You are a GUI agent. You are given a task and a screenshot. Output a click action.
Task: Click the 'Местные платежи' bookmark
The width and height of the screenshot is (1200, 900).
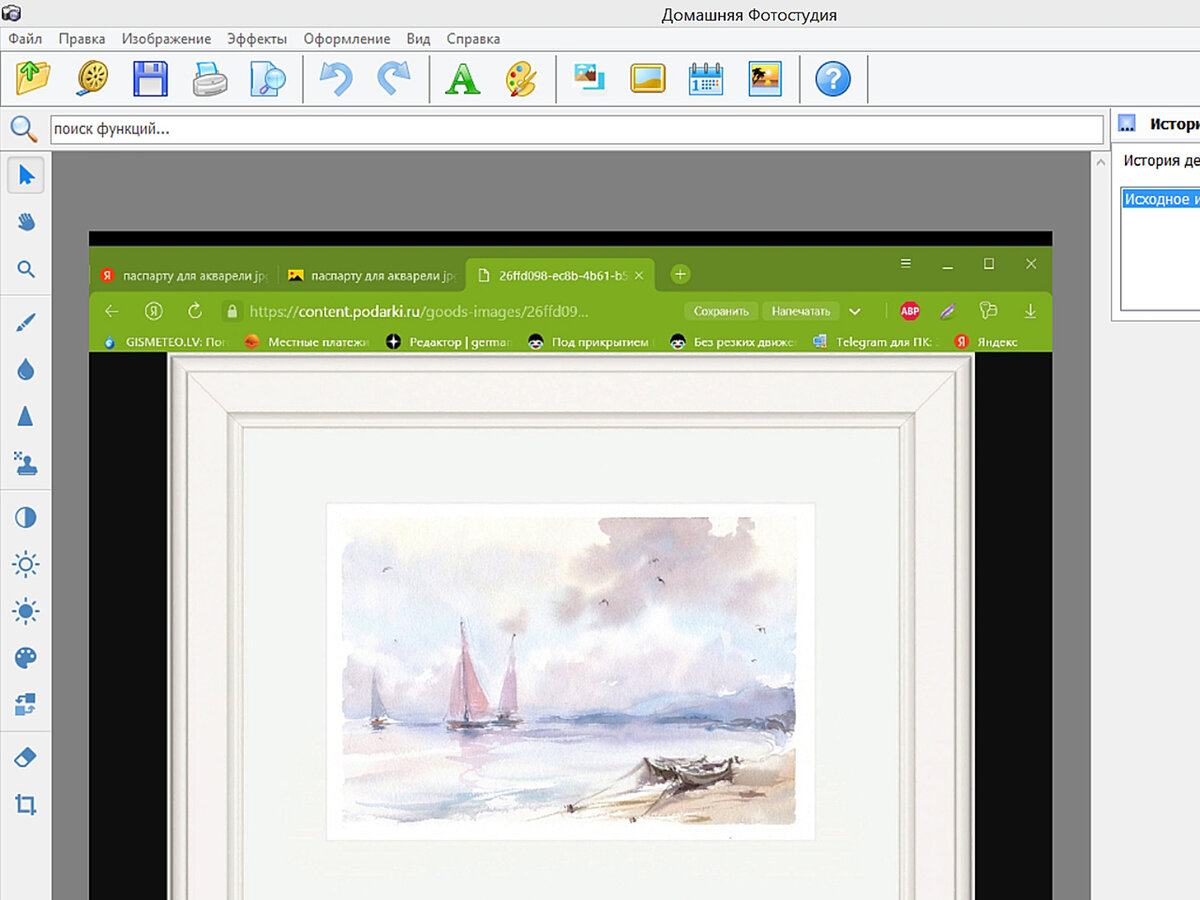(x=306, y=341)
